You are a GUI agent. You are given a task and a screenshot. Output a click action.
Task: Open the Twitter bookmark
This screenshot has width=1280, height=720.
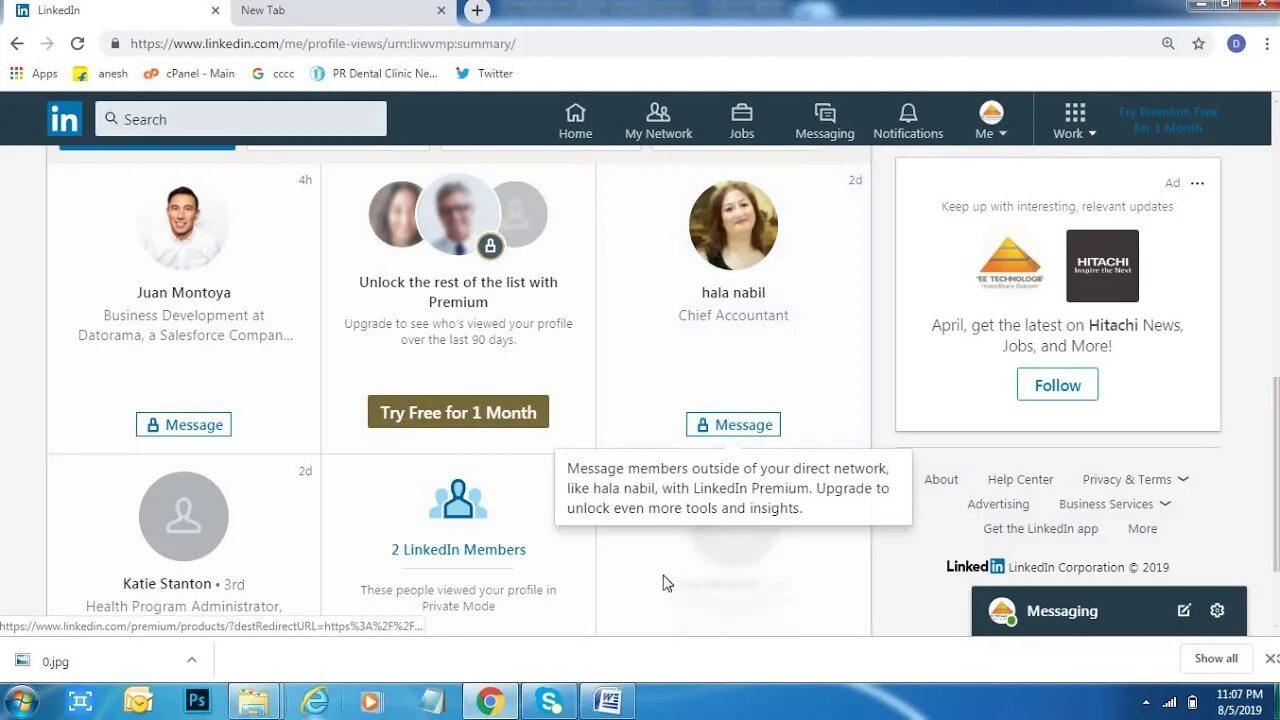point(484,73)
